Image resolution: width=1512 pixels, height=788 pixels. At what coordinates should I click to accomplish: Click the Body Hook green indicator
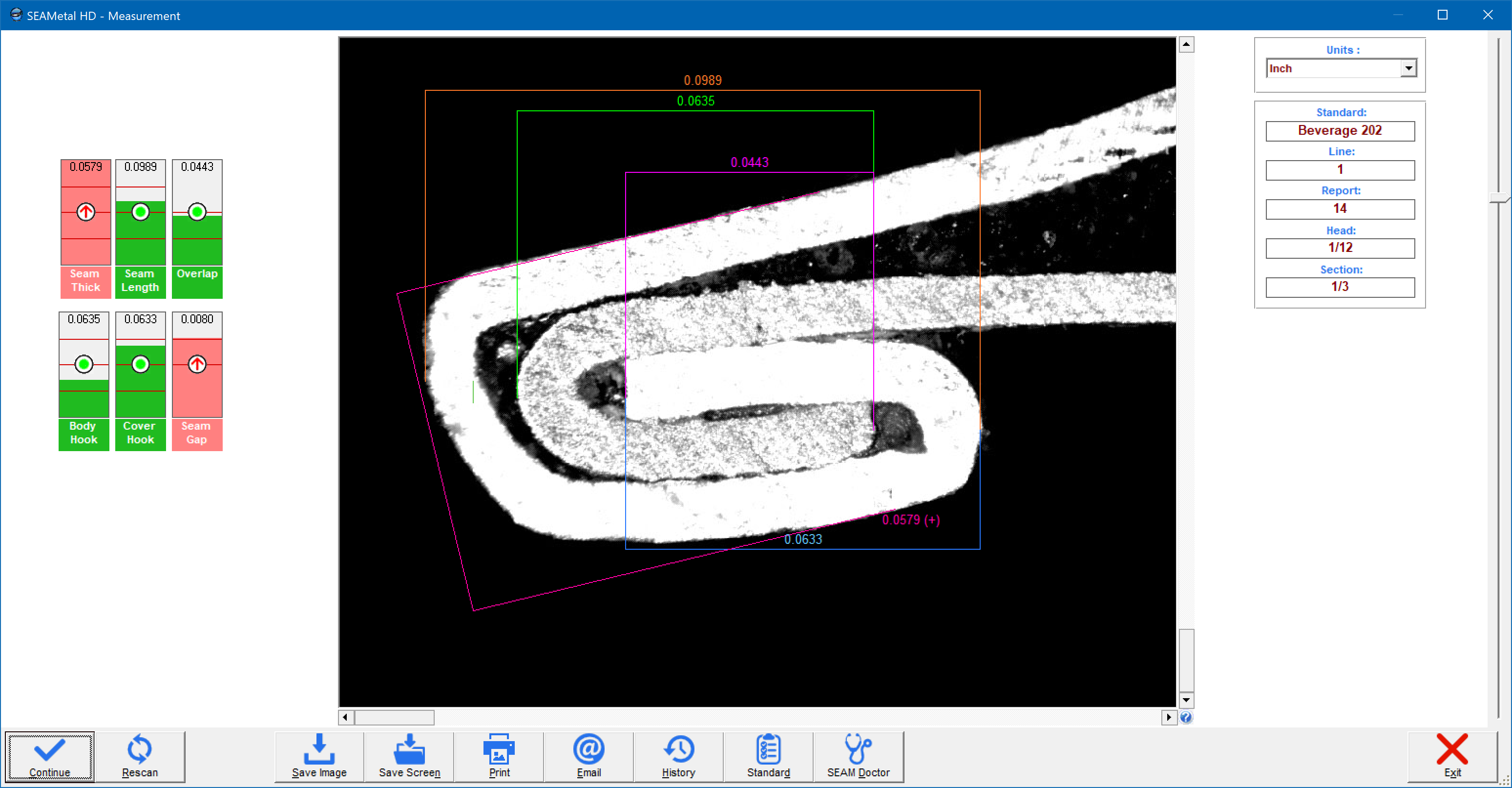pyautogui.click(x=84, y=364)
